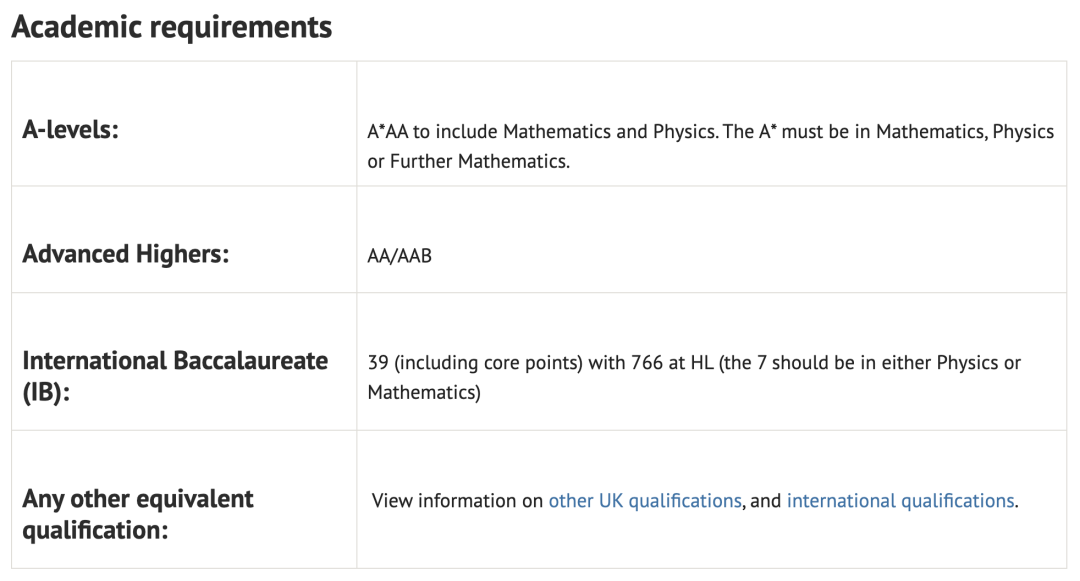Click the View information on text
Viewport: 1080px width, 581px height.
click(457, 501)
